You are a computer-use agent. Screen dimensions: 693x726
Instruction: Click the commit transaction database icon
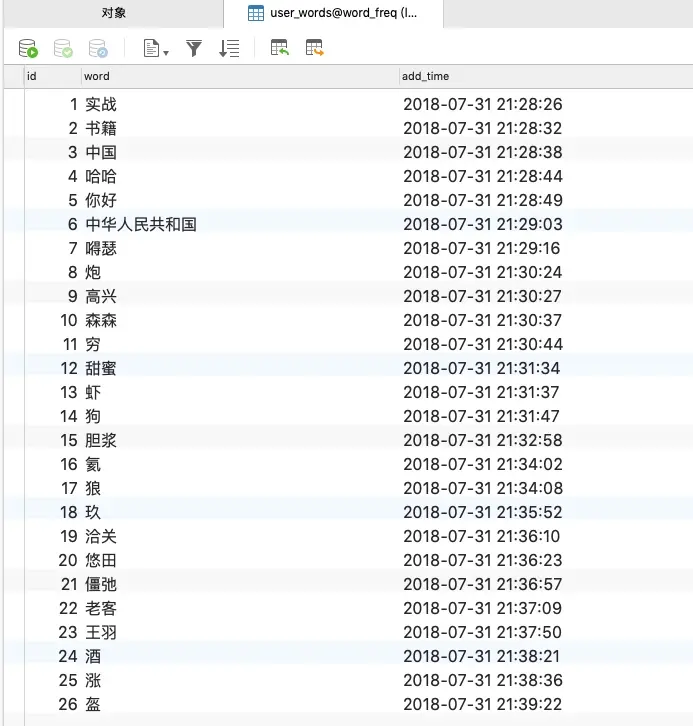pos(63,48)
